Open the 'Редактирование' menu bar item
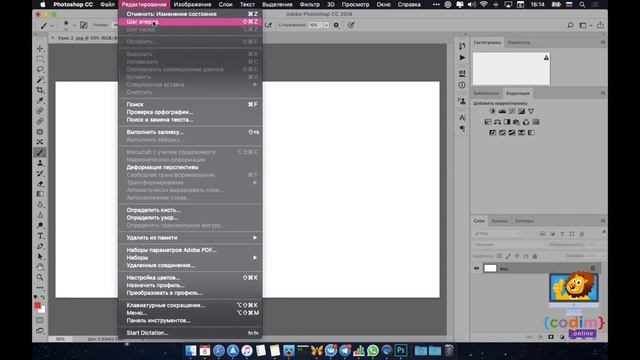Screen dimensions: 640x360 tap(144, 4)
